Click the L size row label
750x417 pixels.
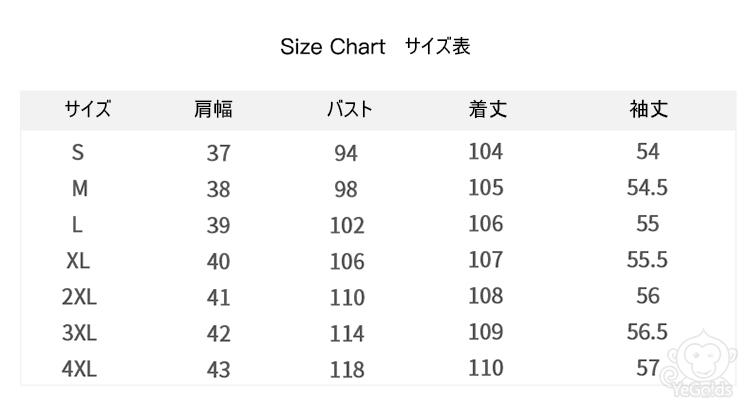coord(78,225)
